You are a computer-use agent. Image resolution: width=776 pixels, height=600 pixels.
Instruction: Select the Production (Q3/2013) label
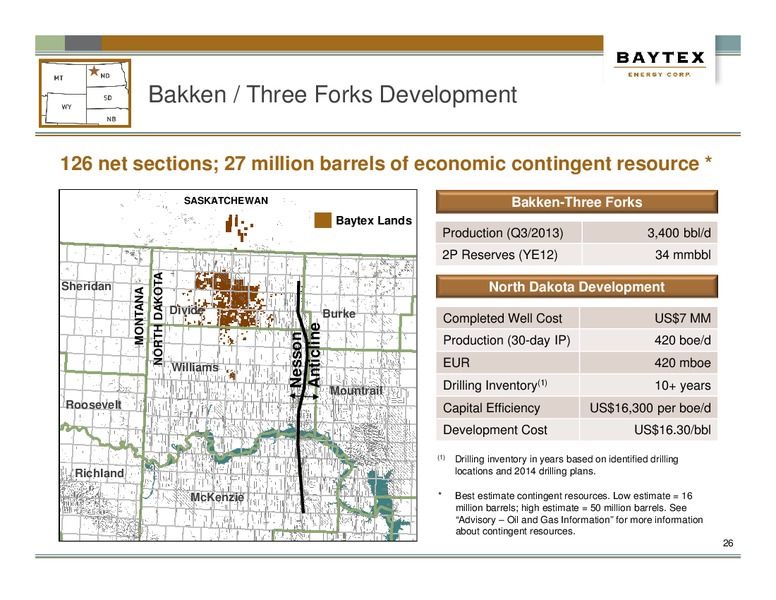pos(503,233)
